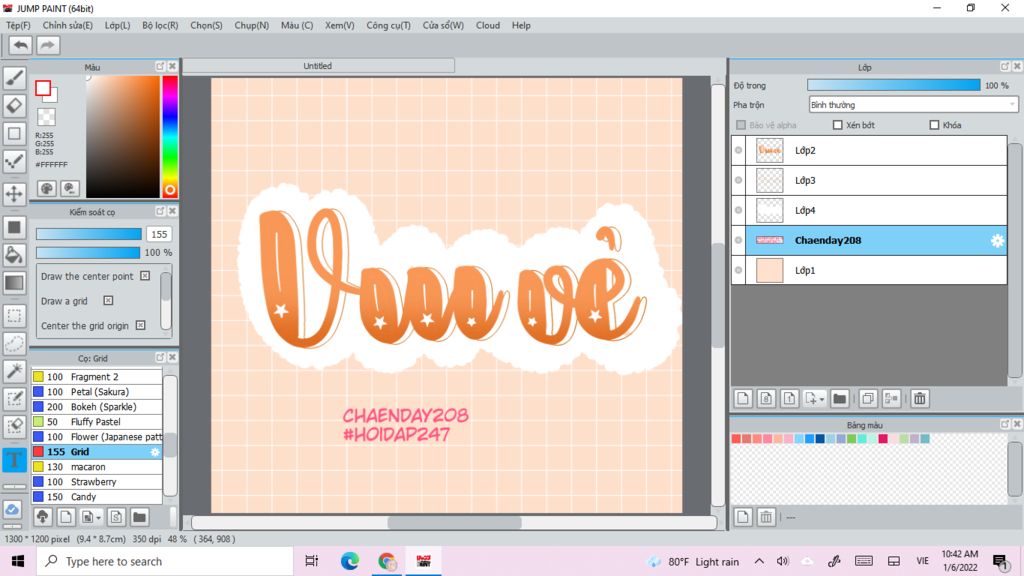Select the Bucket fill tool
The image size is (1024, 576).
14,255
